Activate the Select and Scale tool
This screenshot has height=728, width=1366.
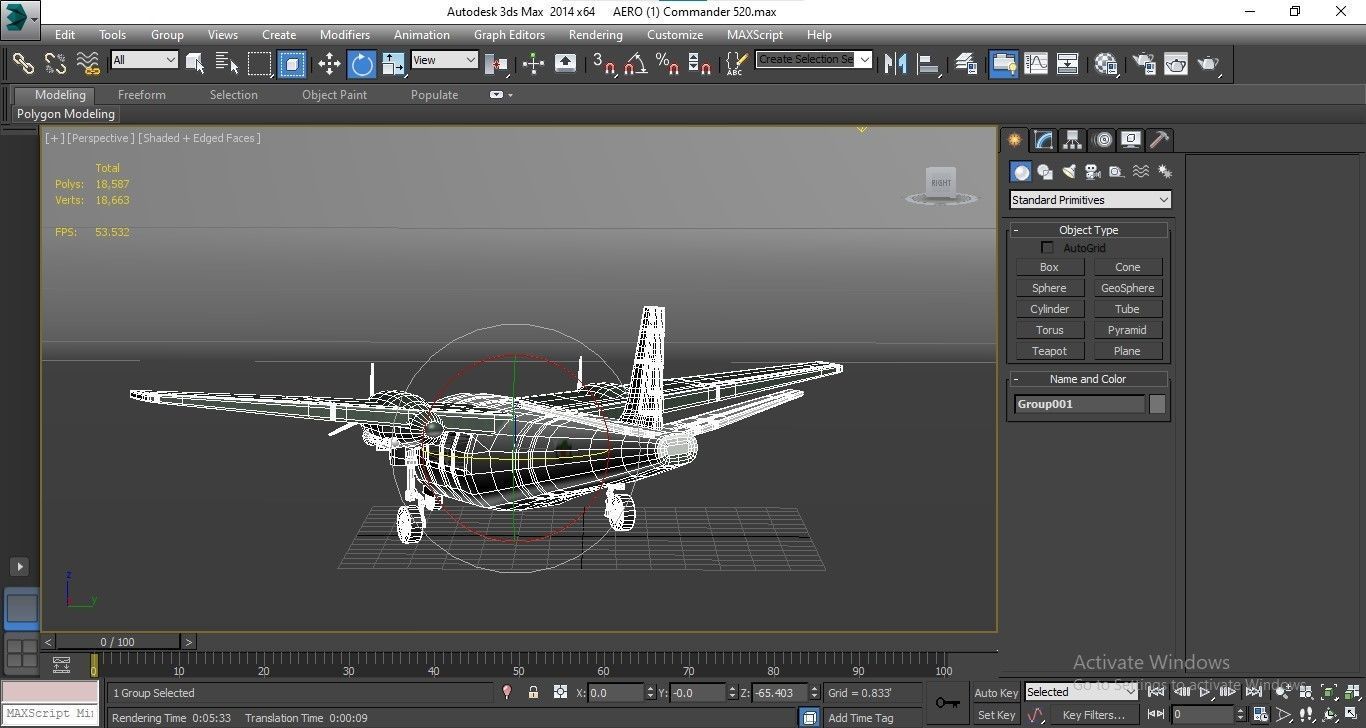(x=393, y=64)
